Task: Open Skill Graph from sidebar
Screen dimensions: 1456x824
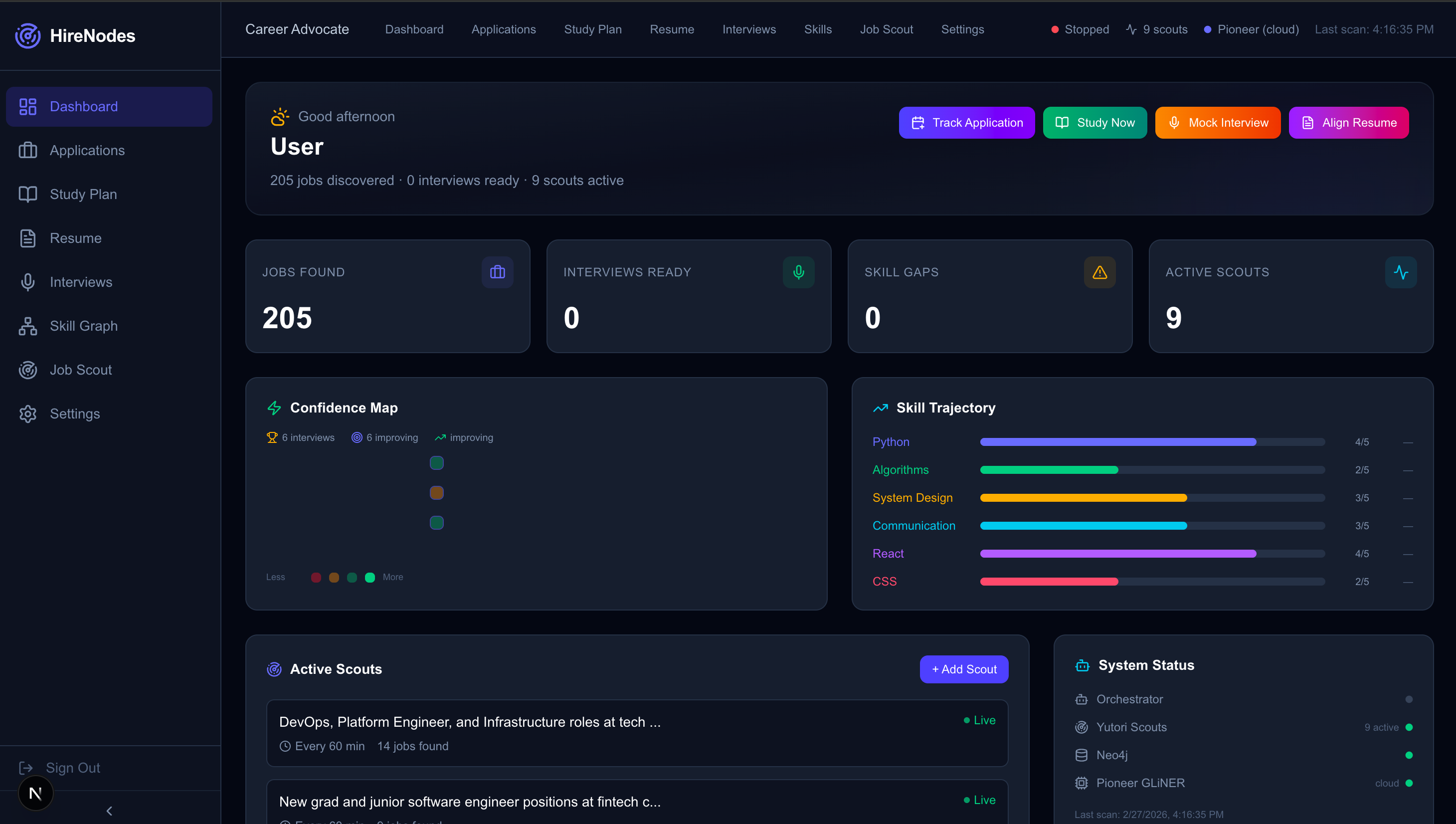Action: 83,326
